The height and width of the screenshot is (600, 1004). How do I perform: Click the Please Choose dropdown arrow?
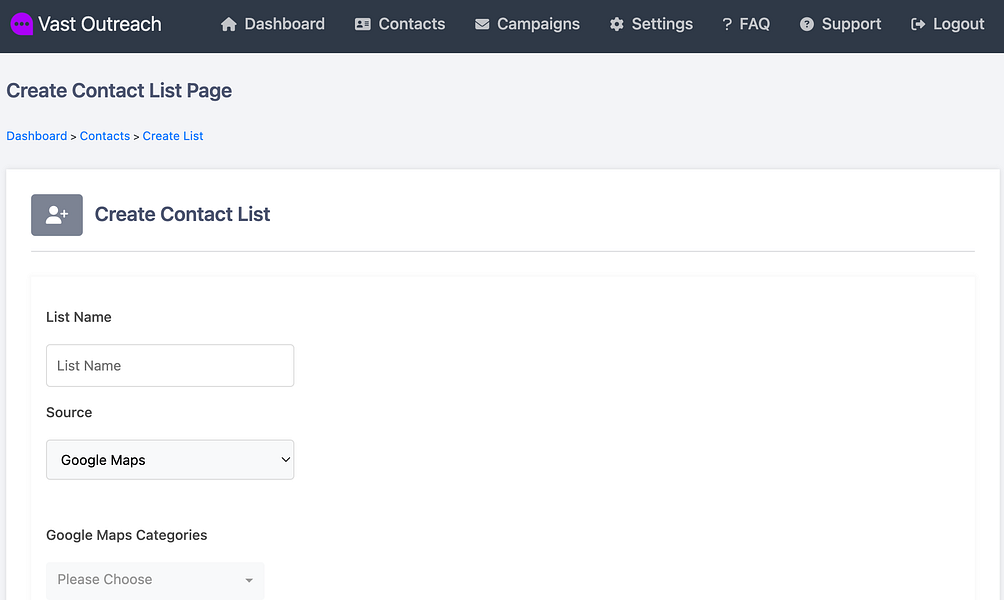(248, 580)
